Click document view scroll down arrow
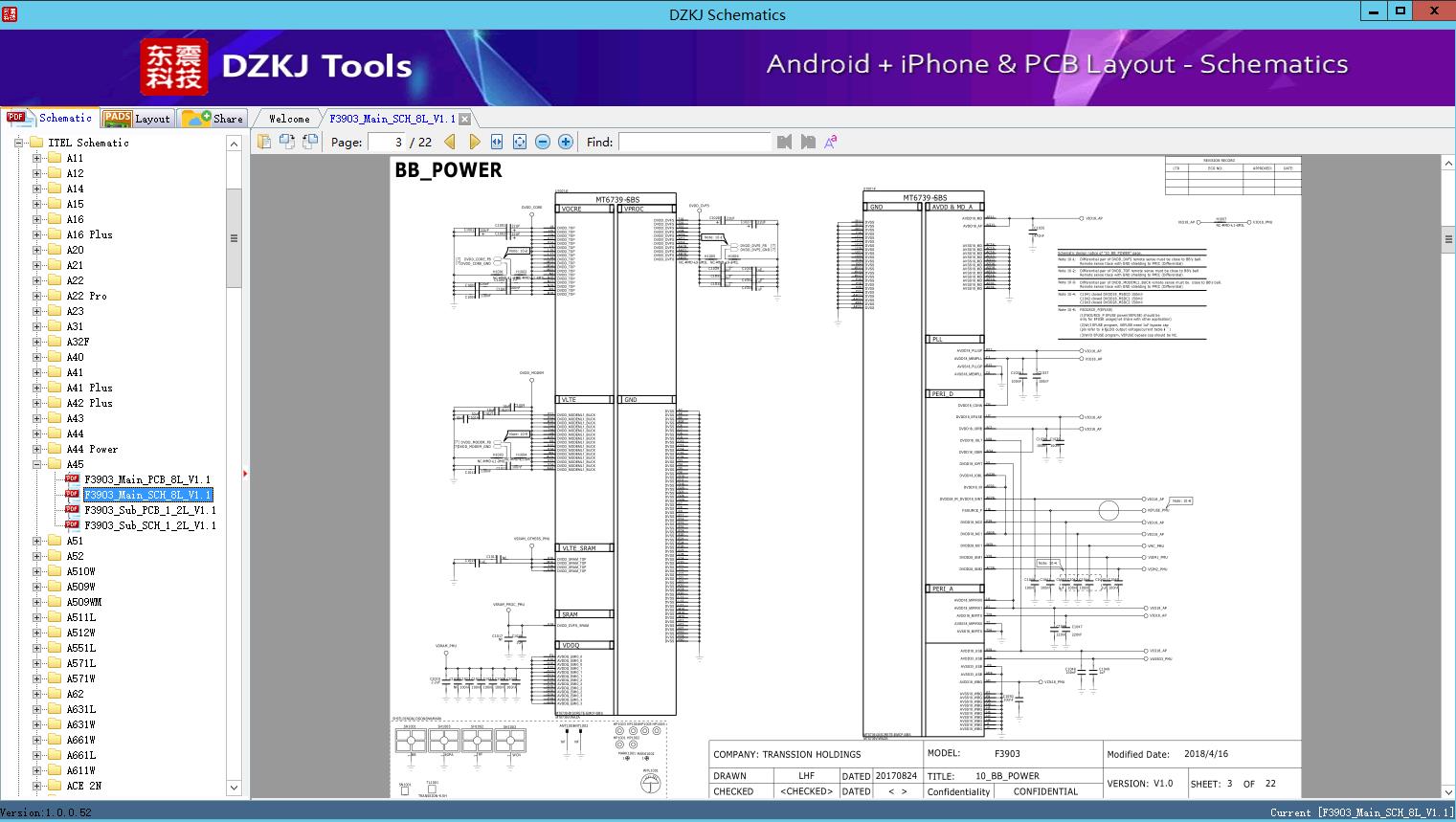The height and width of the screenshot is (822, 1456). point(1447,791)
